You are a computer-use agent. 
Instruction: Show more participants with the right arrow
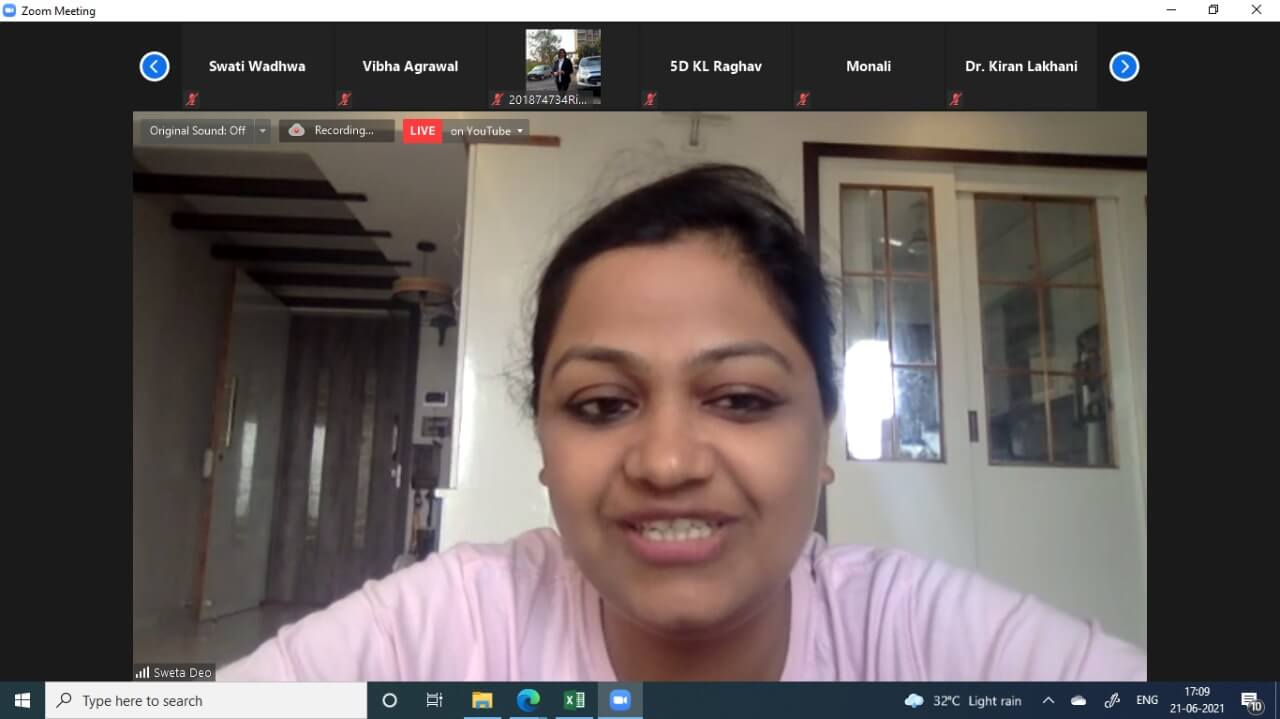click(x=1124, y=67)
